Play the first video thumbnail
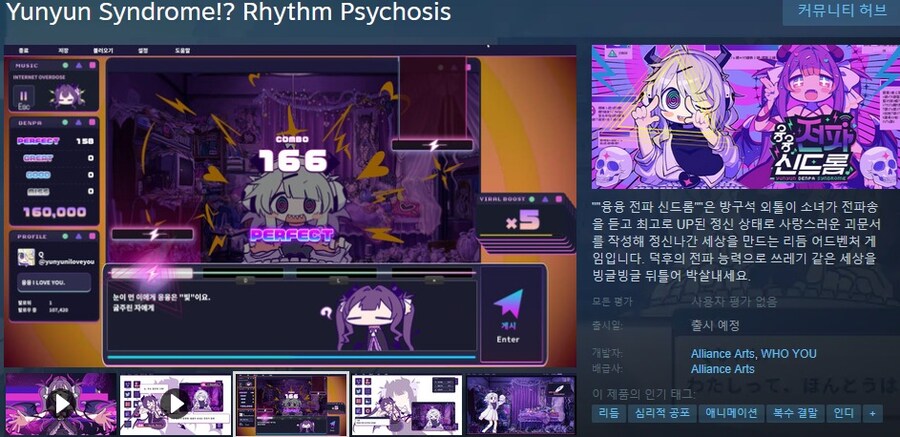 click(x=61, y=402)
